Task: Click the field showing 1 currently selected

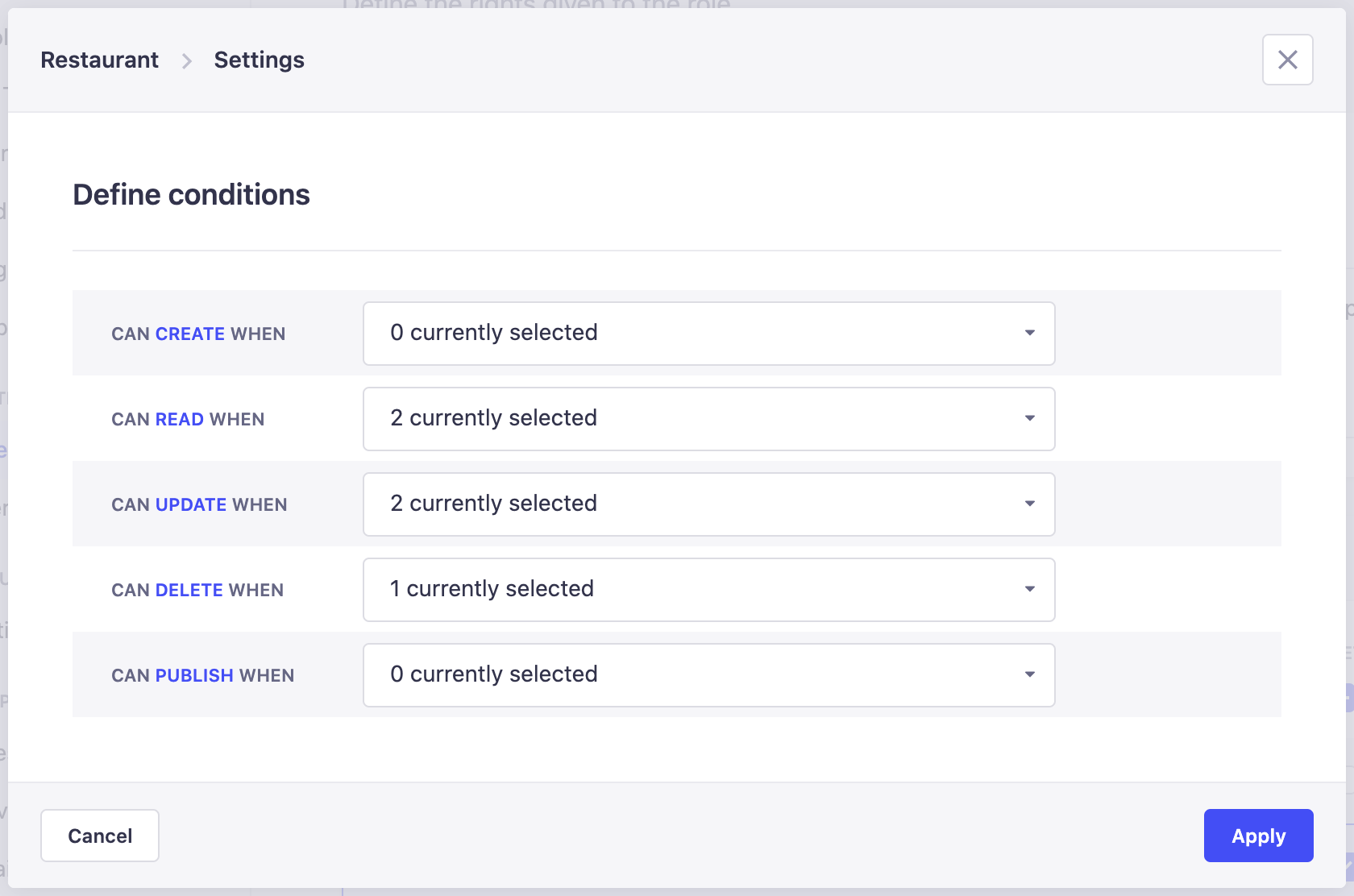Action: 708,589
